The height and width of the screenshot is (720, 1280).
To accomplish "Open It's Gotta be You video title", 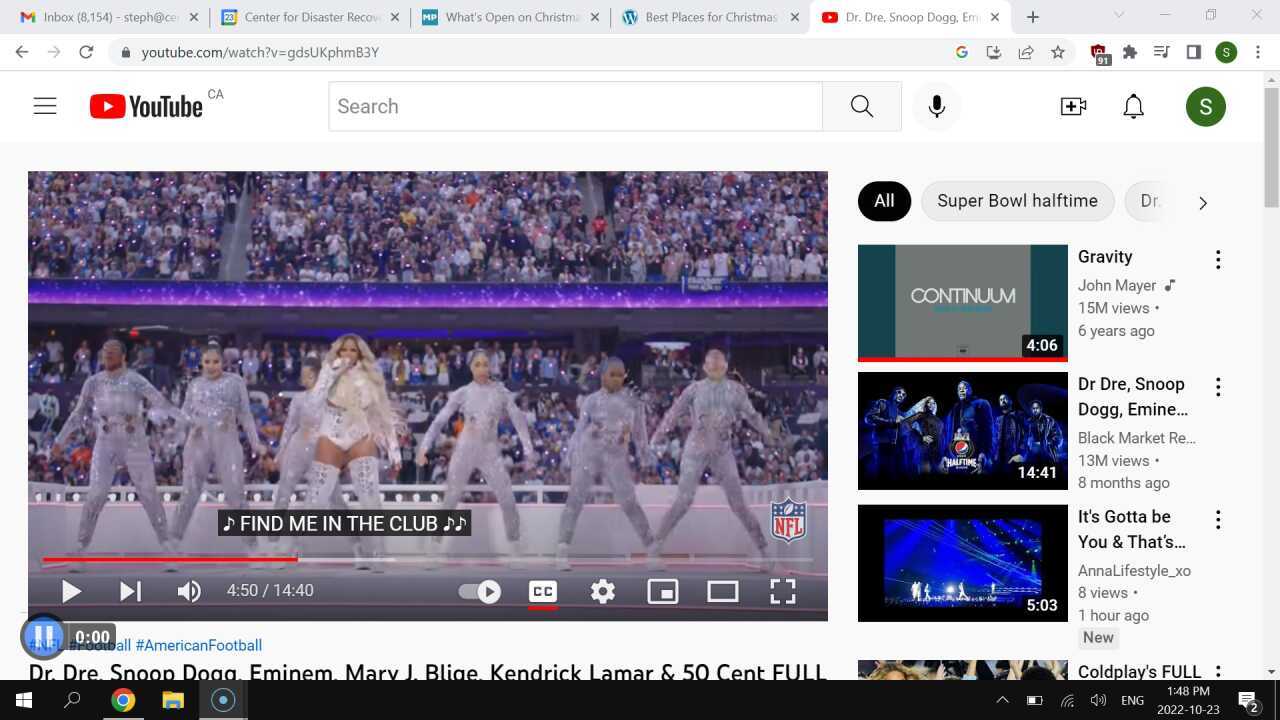I will point(1132,529).
